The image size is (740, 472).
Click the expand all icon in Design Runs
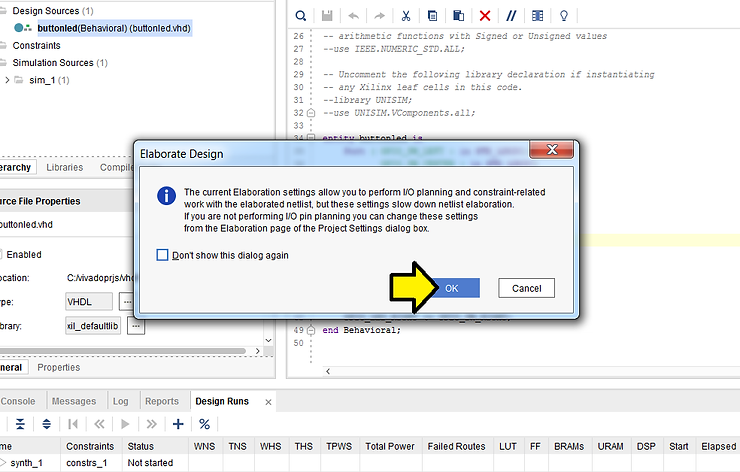pyautogui.click(x=46, y=424)
